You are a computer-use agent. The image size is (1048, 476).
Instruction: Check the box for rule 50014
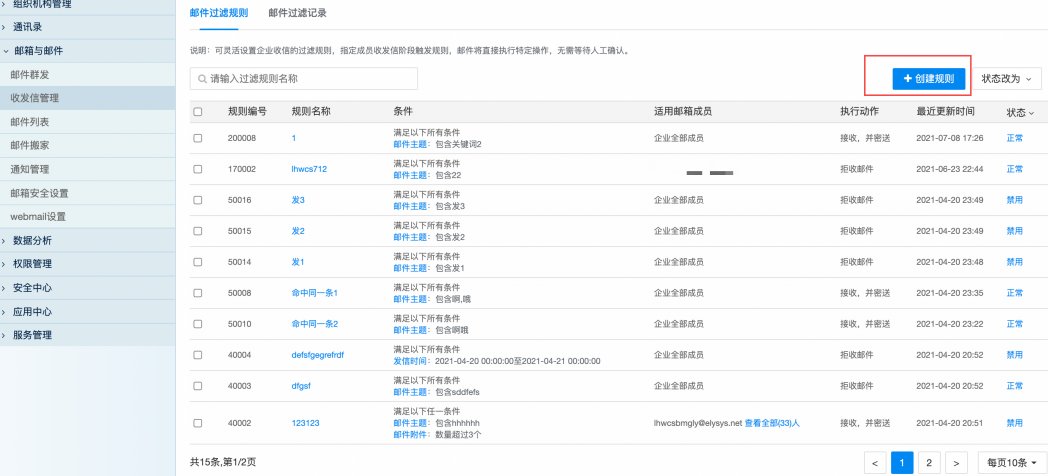(198, 262)
